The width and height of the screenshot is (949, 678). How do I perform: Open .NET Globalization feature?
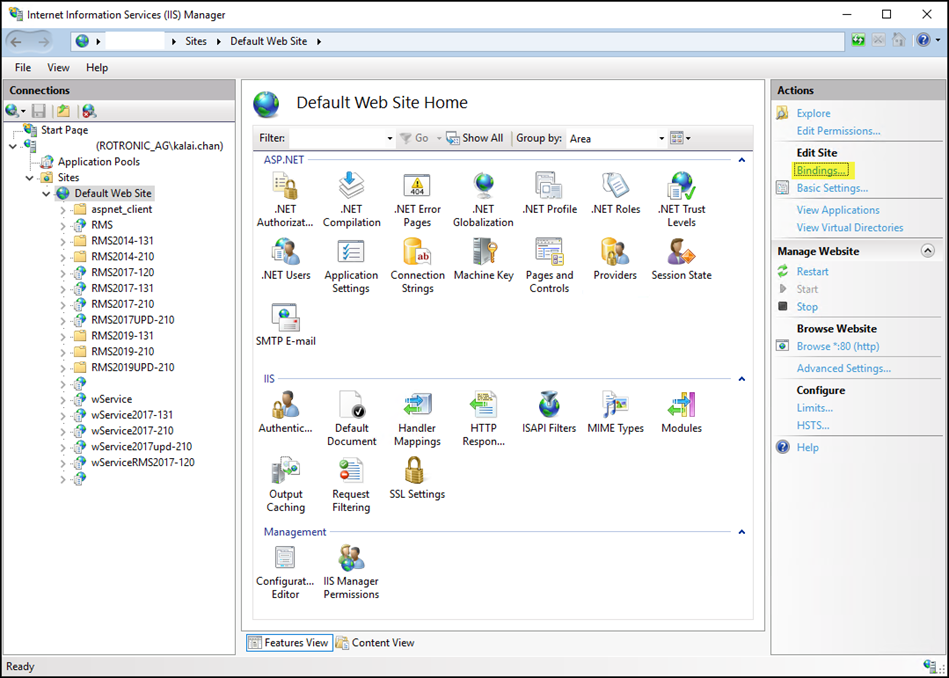tap(483, 200)
